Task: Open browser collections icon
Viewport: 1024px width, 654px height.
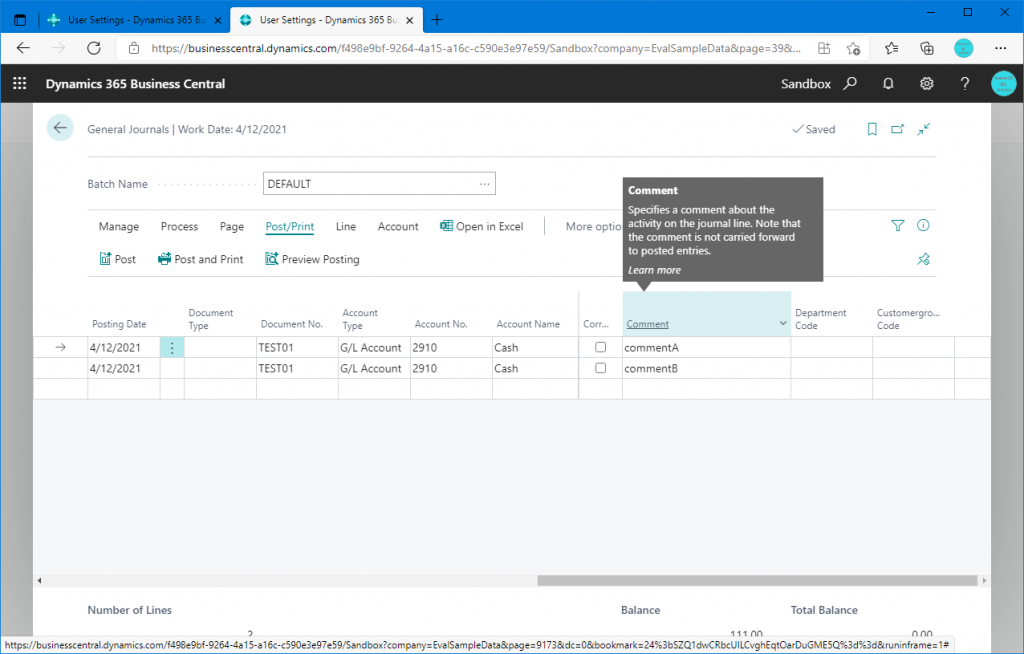Action: click(x=927, y=48)
